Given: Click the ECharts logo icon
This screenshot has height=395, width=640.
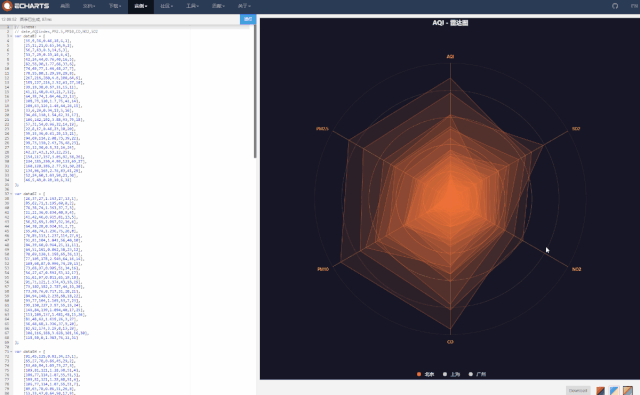Looking at the screenshot, I should [7, 6].
